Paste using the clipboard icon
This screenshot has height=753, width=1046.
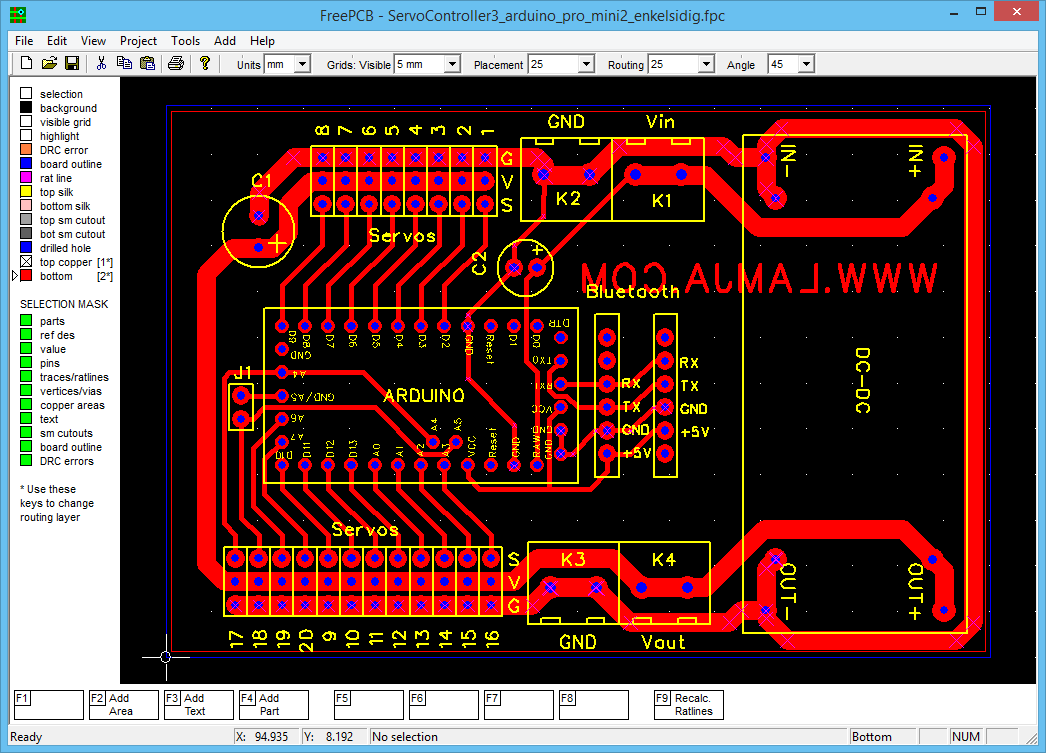pyautogui.click(x=146, y=63)
